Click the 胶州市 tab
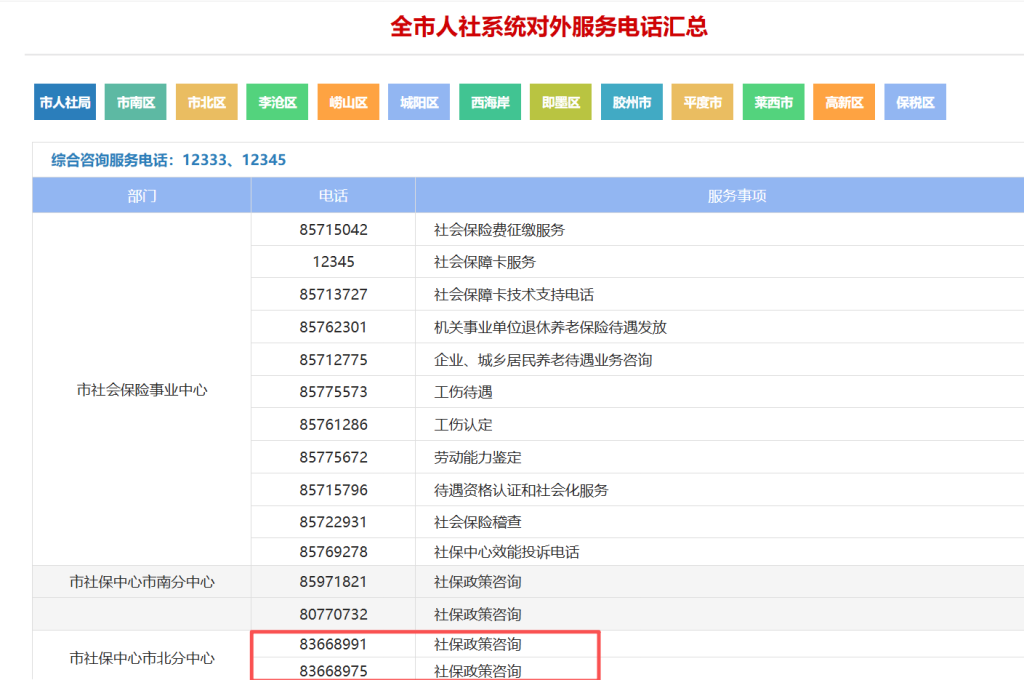The image size is (1024, 680). click(x=632, y=102)
